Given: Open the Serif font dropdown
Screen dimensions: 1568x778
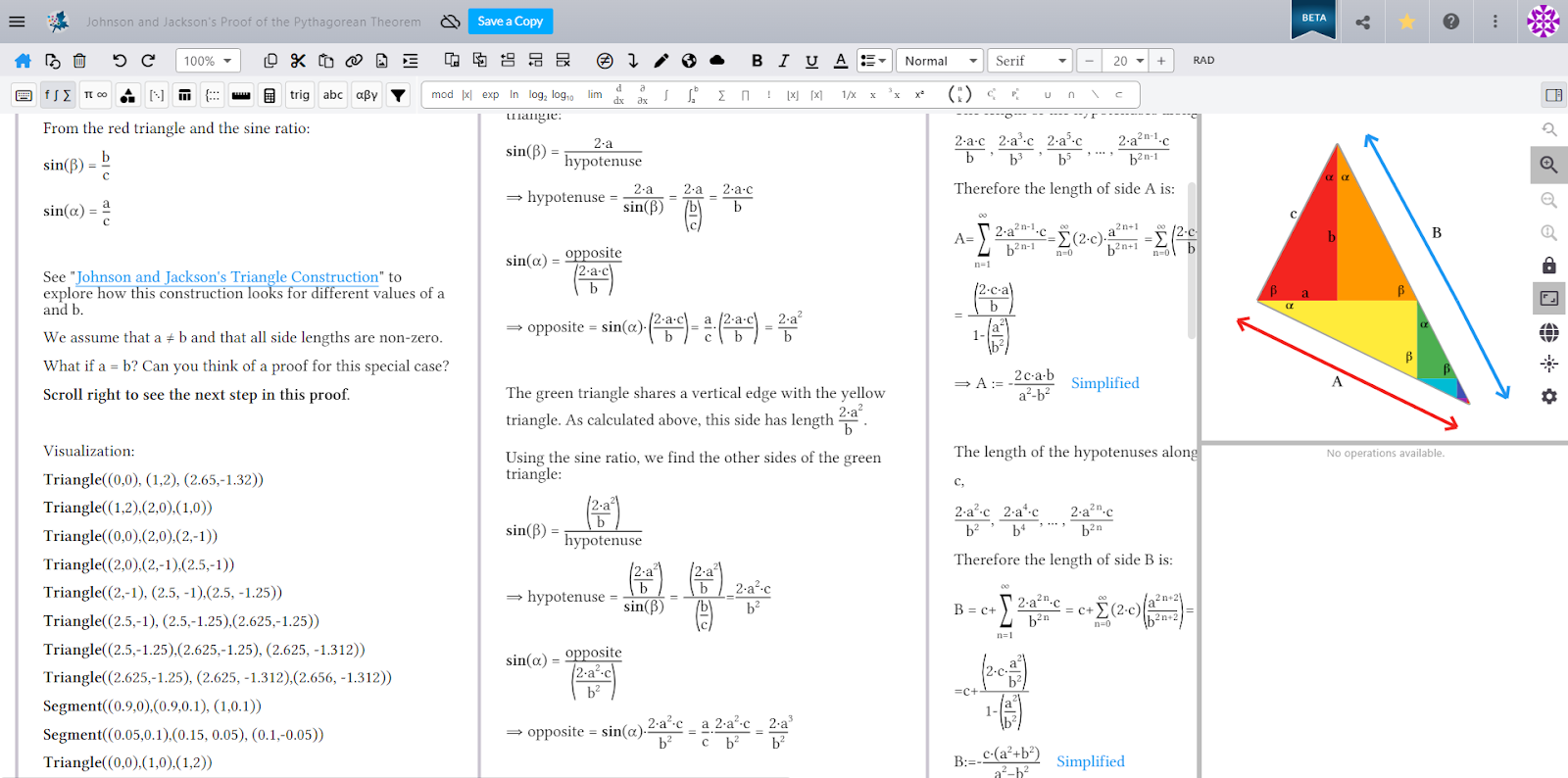Looking at the screenshot, I should (x=1029, y=61).
